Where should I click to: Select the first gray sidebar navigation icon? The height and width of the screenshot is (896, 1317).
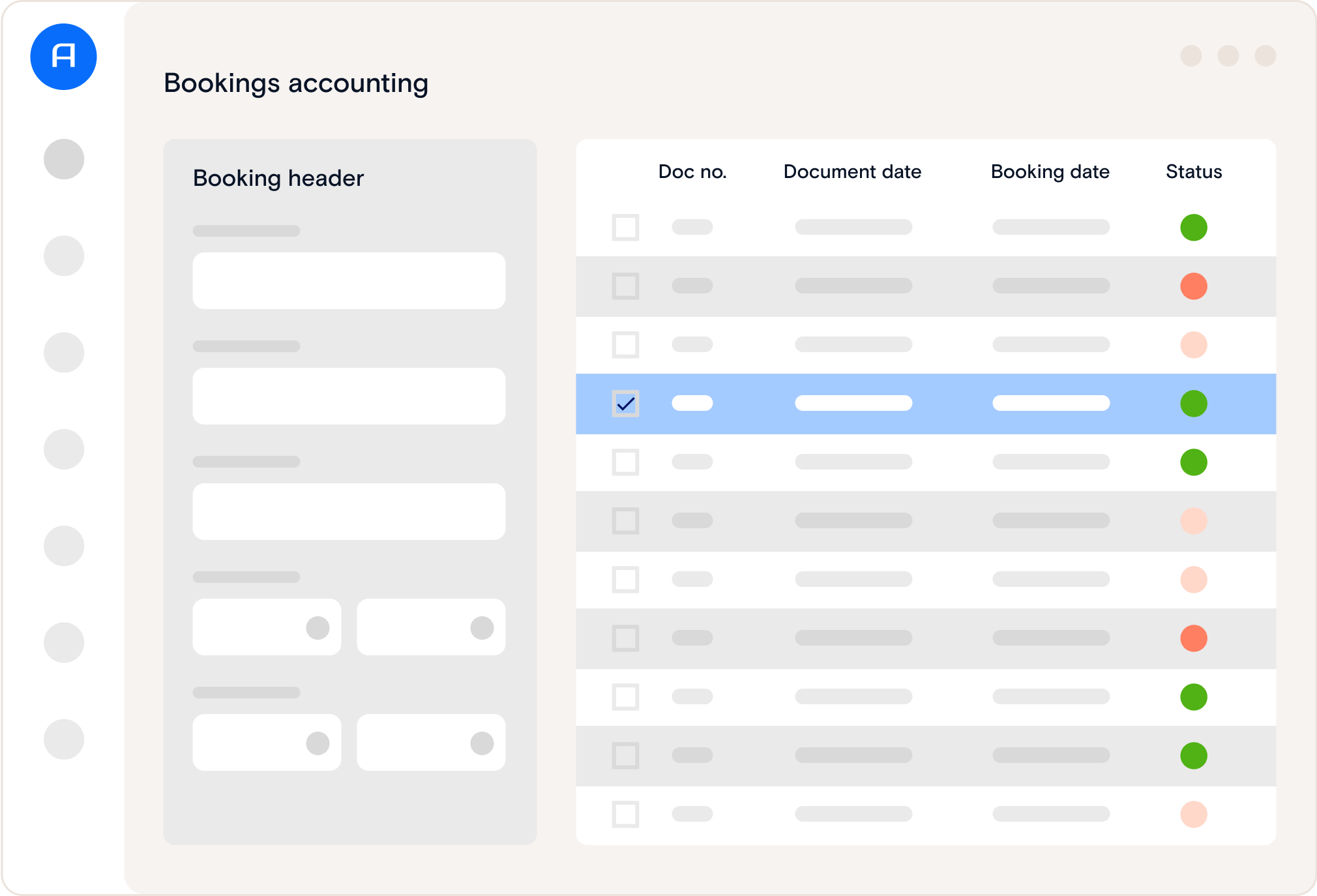click(63, 158)
